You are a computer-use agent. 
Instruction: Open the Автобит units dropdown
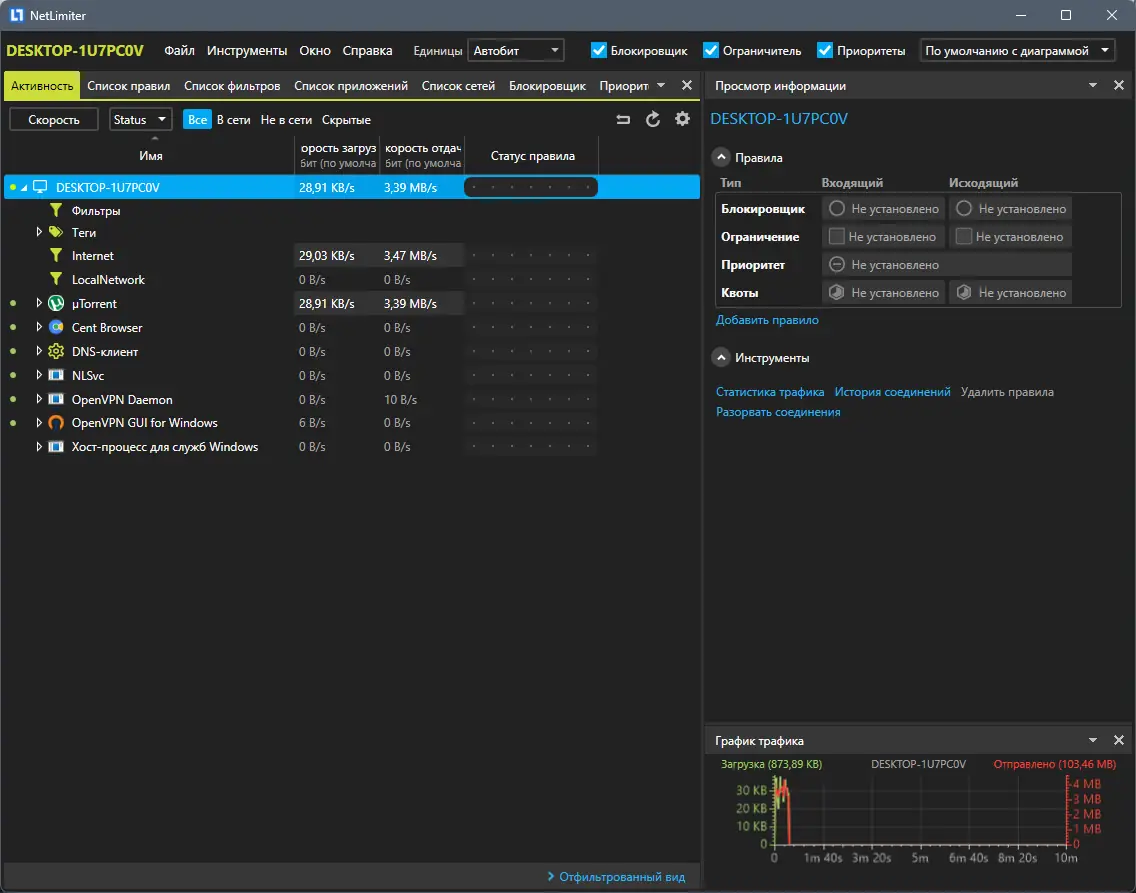[515, 50]
